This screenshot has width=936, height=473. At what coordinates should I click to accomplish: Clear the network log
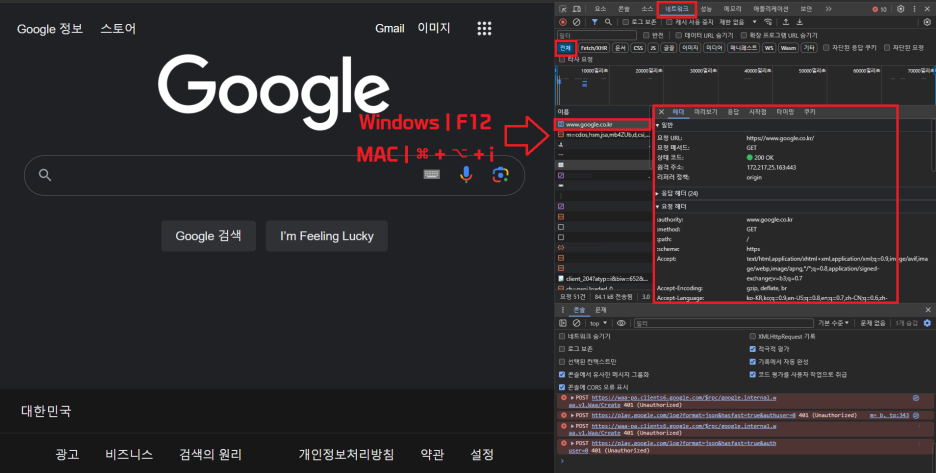click(577, 22)
